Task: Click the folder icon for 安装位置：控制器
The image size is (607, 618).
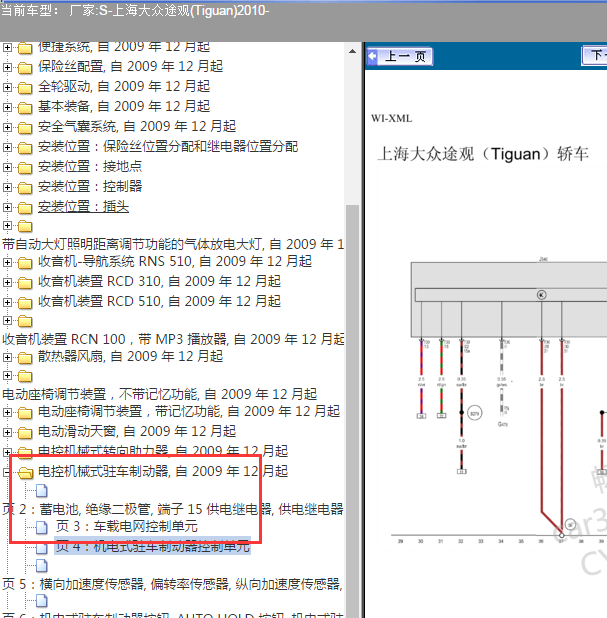Action: point(25,188)
